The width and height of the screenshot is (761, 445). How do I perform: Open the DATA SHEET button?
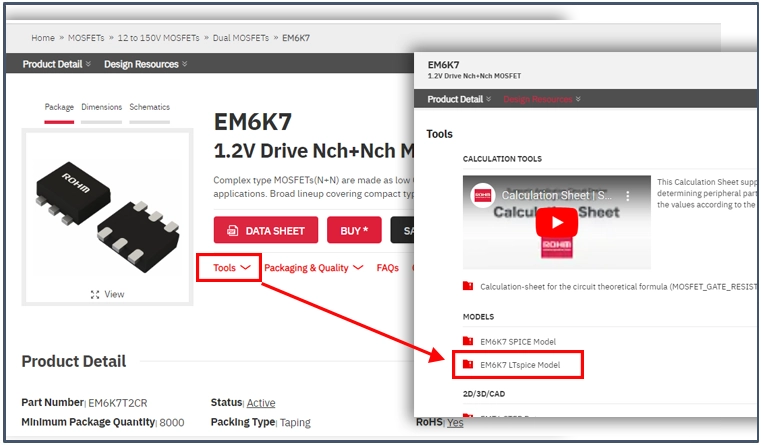(x=266, y=230)
